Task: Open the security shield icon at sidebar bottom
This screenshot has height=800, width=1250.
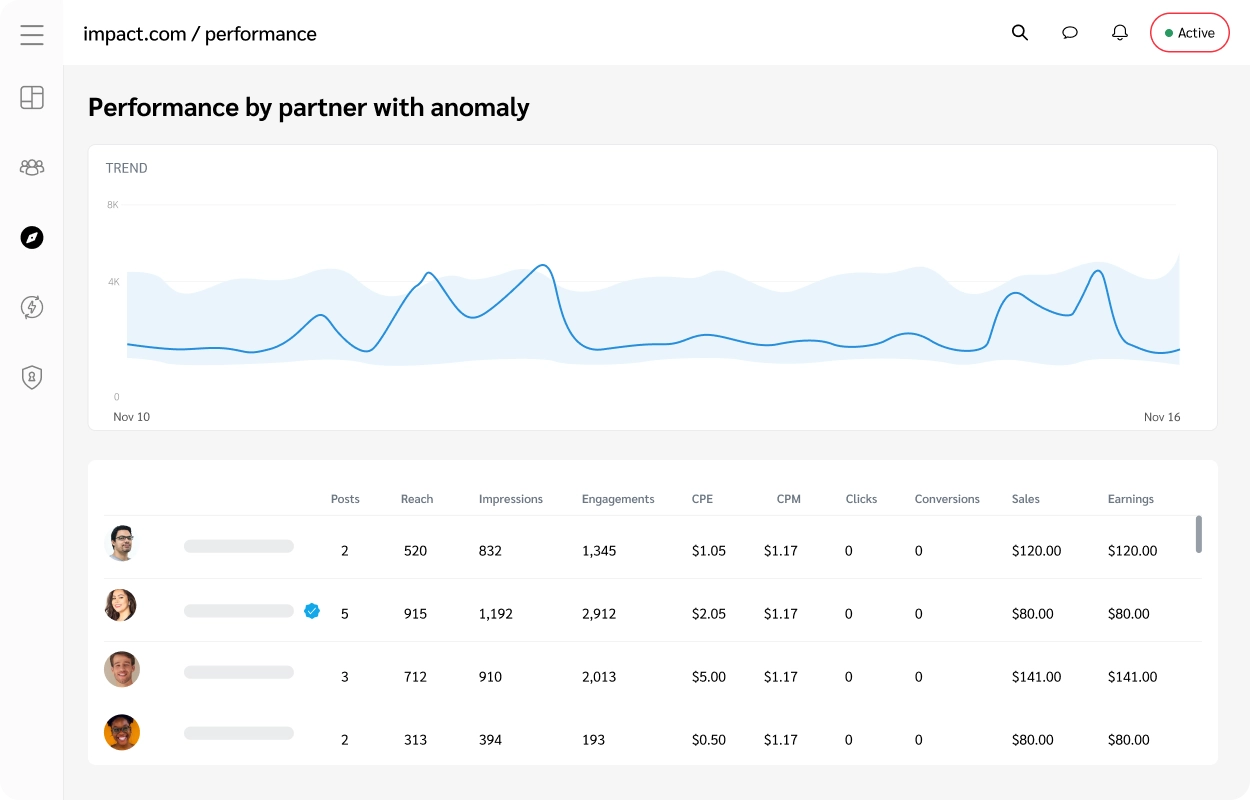Action: [31, 377]
